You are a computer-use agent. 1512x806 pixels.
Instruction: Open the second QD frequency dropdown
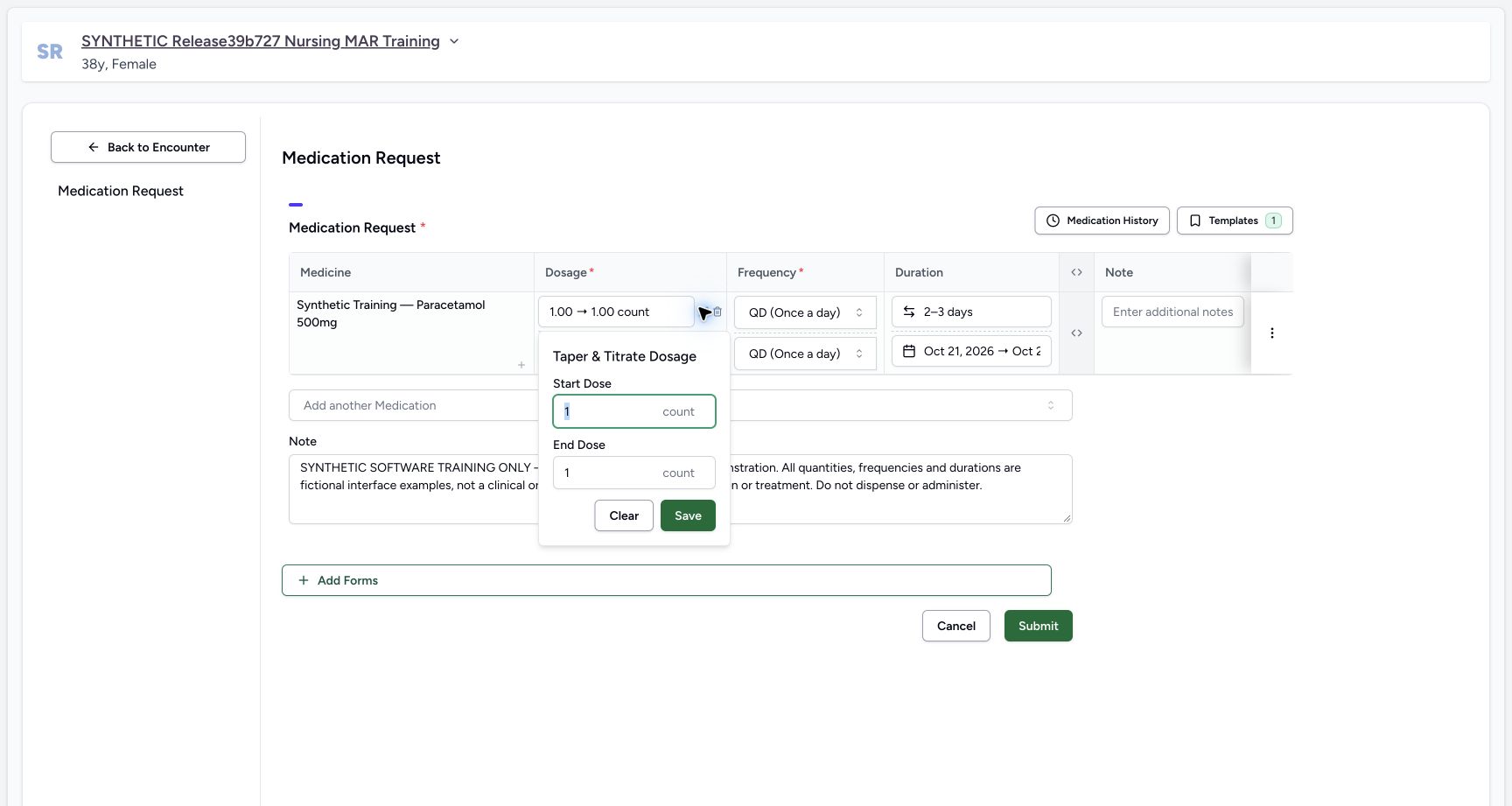click(805, 354)
